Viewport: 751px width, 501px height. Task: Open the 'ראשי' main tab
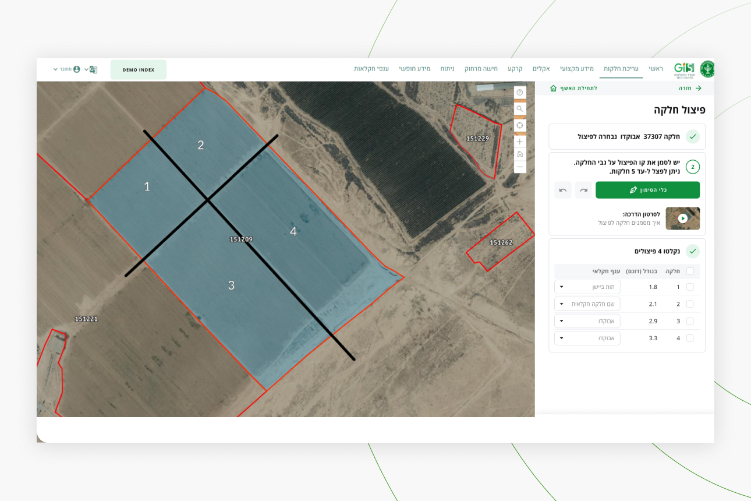pyautogui.click(x=656, y=69)
